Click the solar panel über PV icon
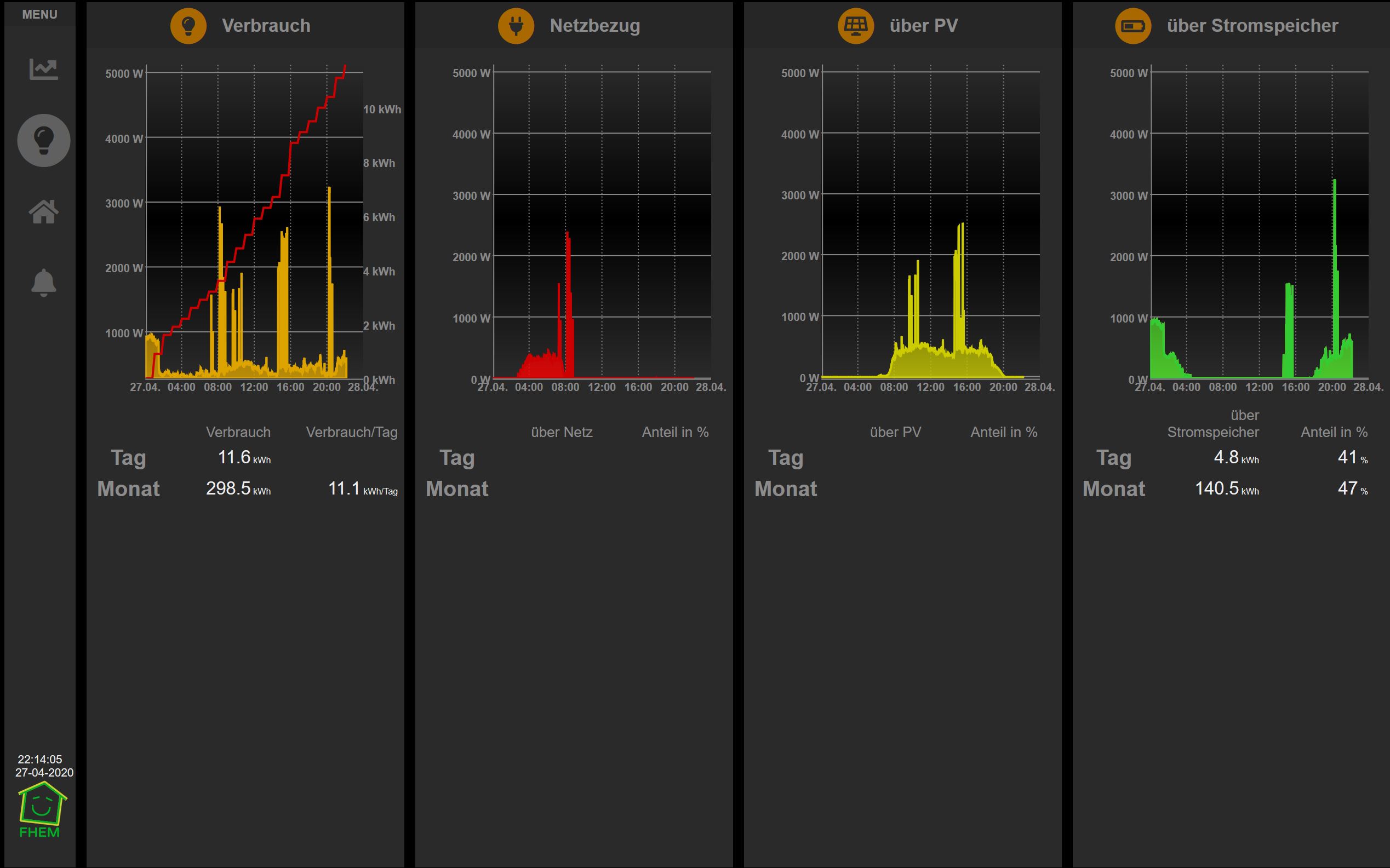The image size is (1390, 868). 856,26
